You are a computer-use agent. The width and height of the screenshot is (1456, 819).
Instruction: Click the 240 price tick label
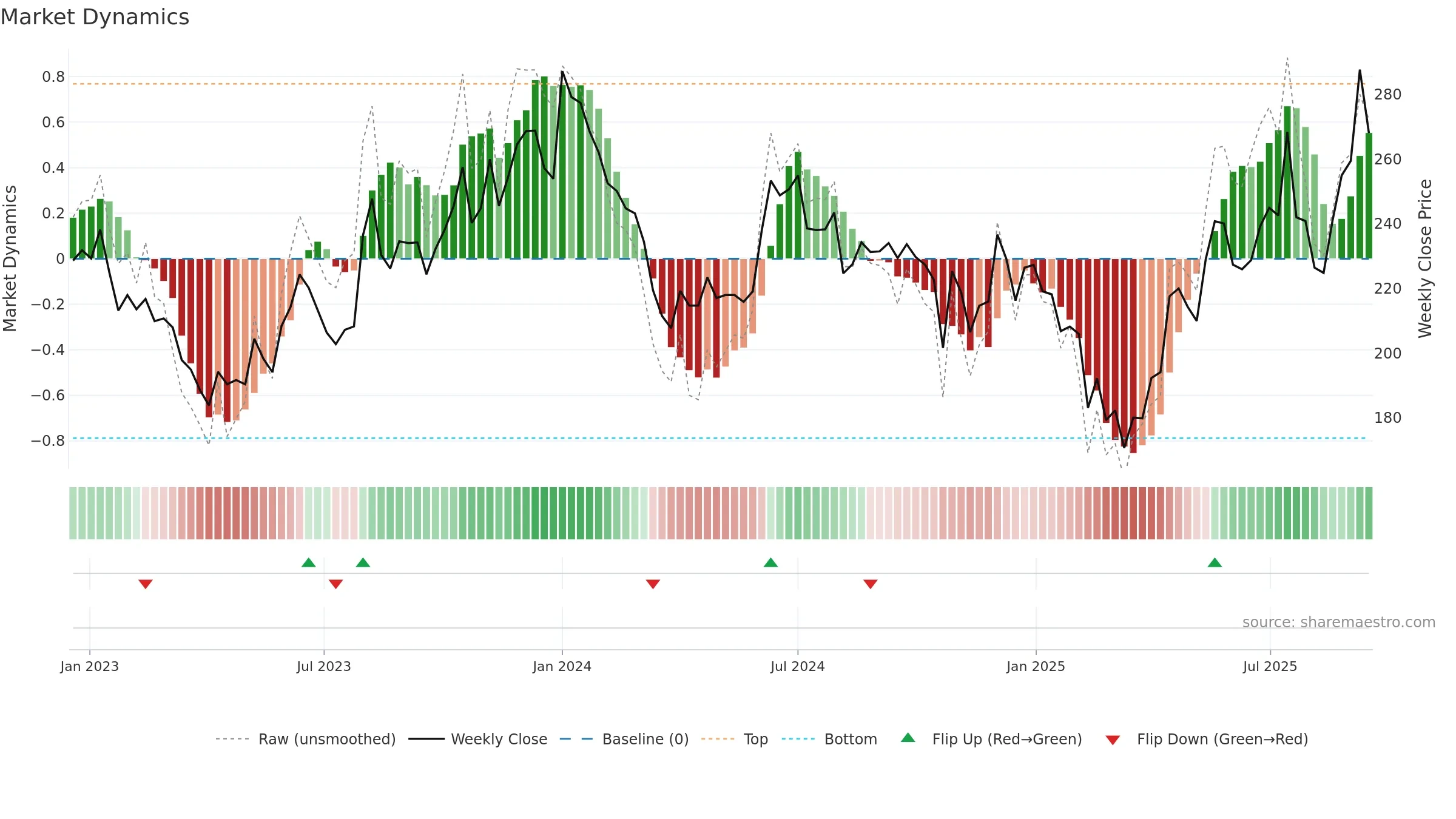1387,223
